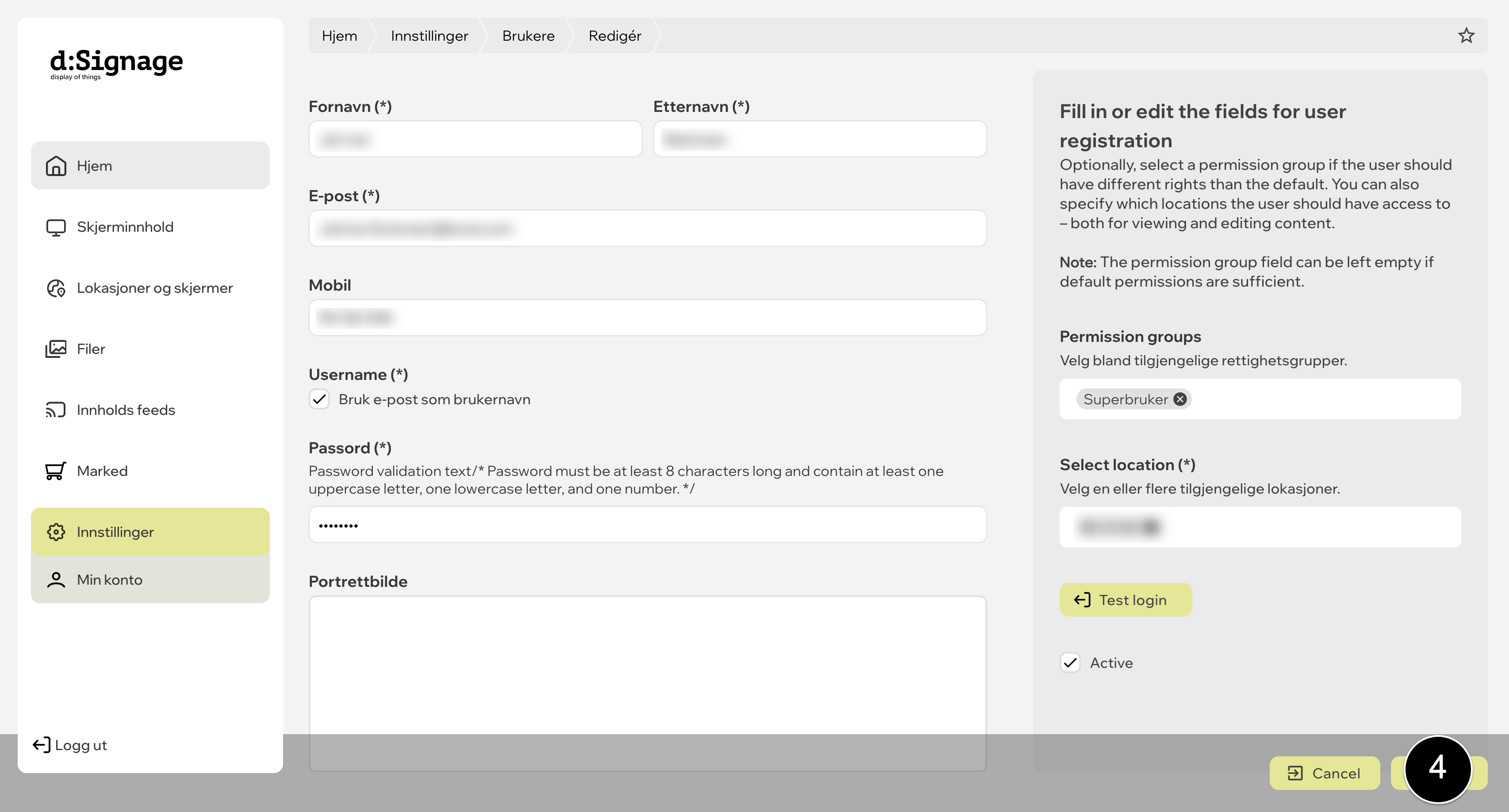Click the Skjerminnhold monitor icon
This screenshot has width=1509, height=812.
pyautogui.click(x=56, y=227)
